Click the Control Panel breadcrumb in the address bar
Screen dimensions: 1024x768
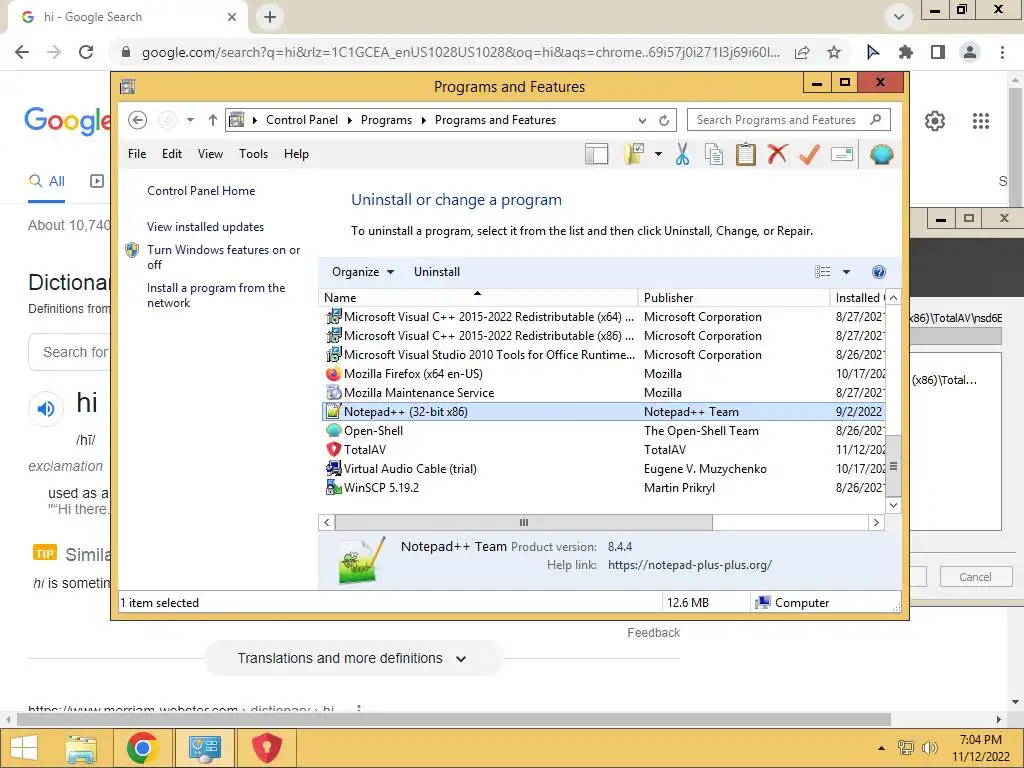tap(302, 120)
